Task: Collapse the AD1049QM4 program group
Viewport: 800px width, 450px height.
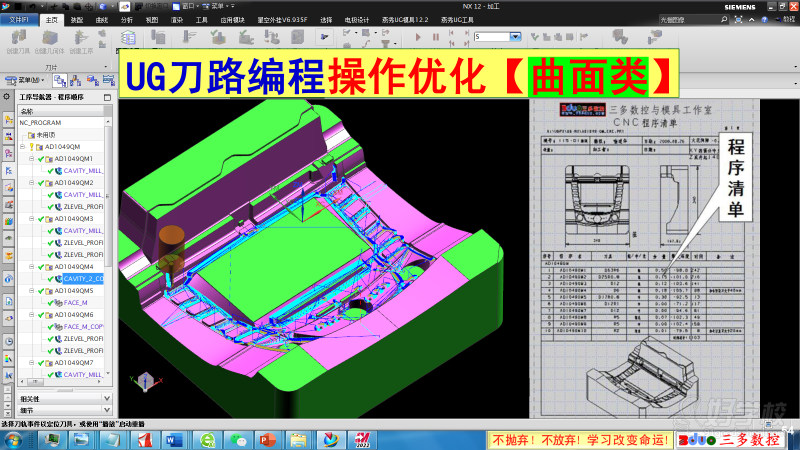Action: tap(31, 267)
